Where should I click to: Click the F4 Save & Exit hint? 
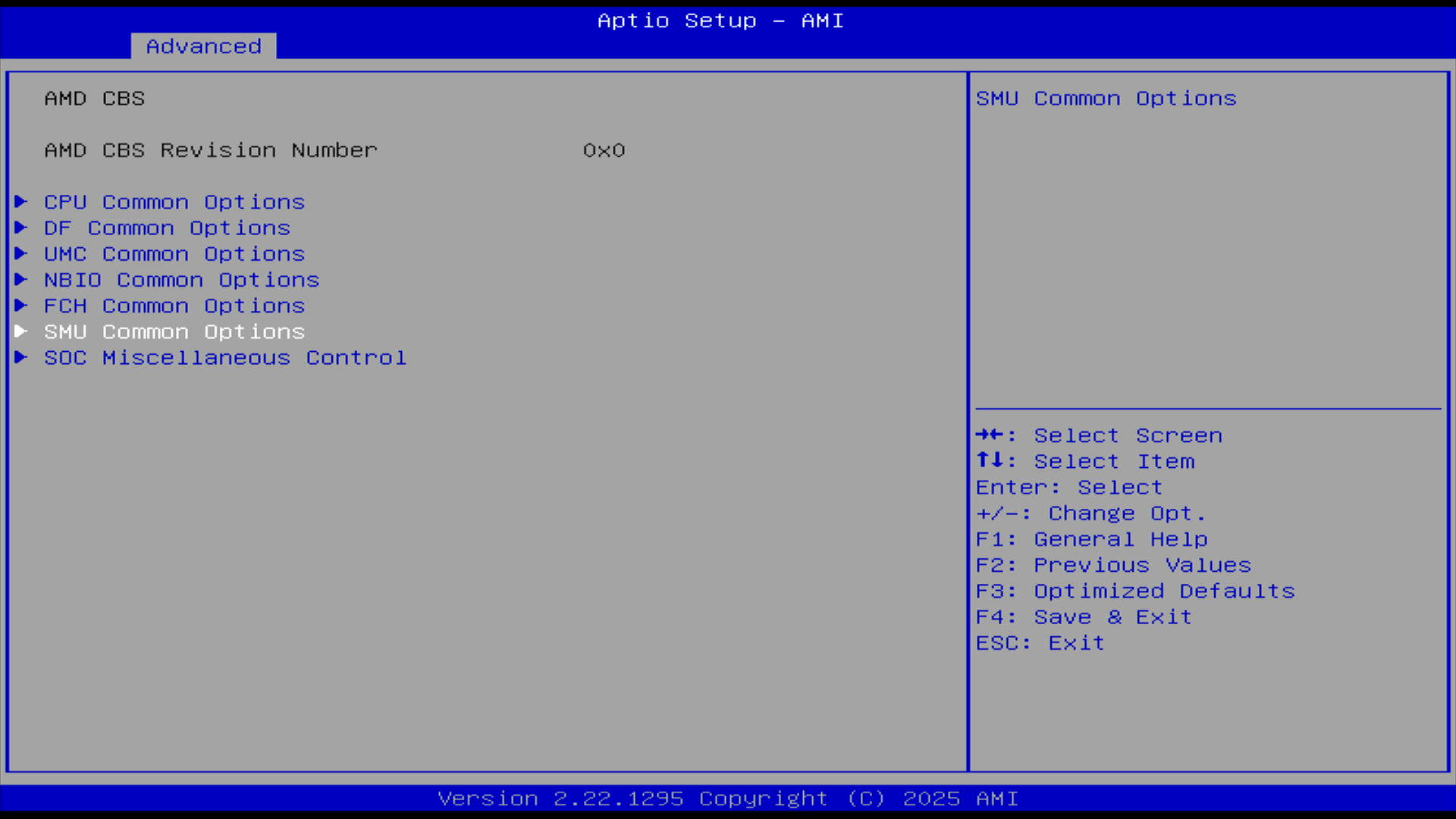pos(1084,617)
